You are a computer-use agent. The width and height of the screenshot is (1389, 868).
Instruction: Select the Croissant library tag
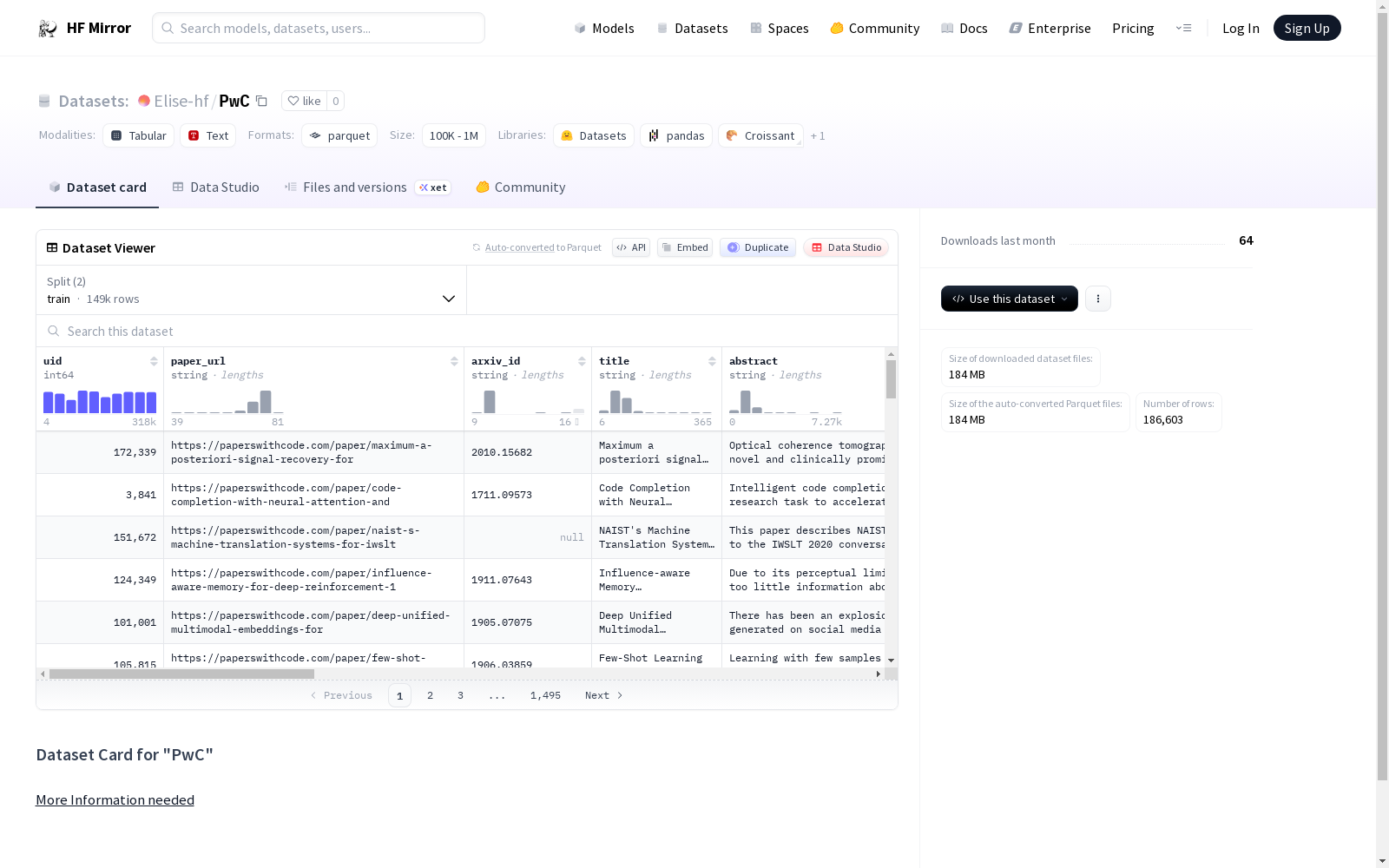pyautogui.click(x=760, y=135)
